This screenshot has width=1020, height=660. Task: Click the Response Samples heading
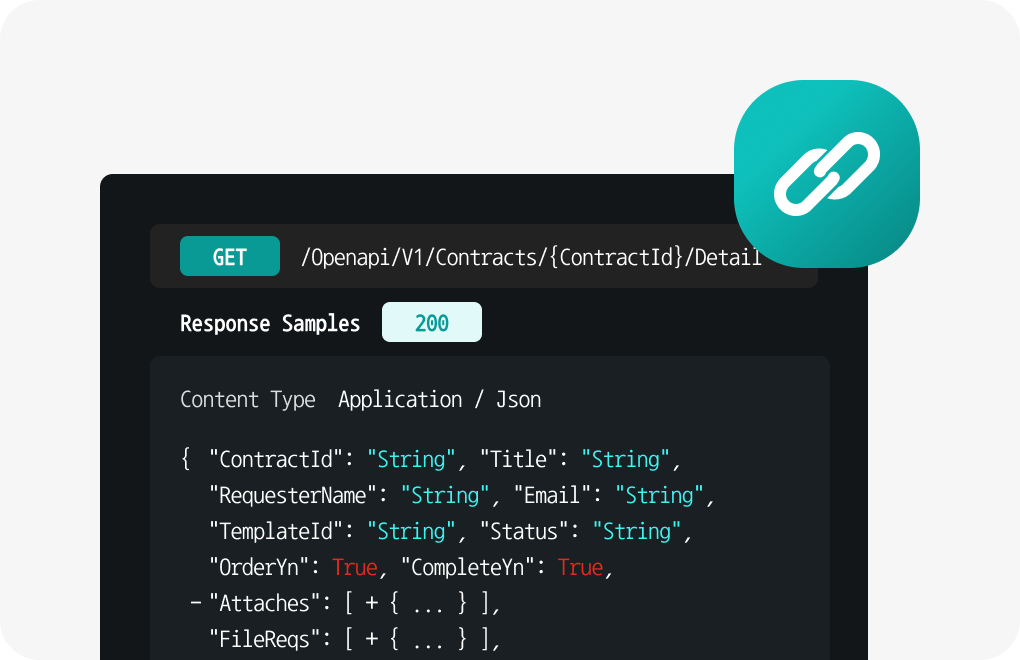coord(270,323)
